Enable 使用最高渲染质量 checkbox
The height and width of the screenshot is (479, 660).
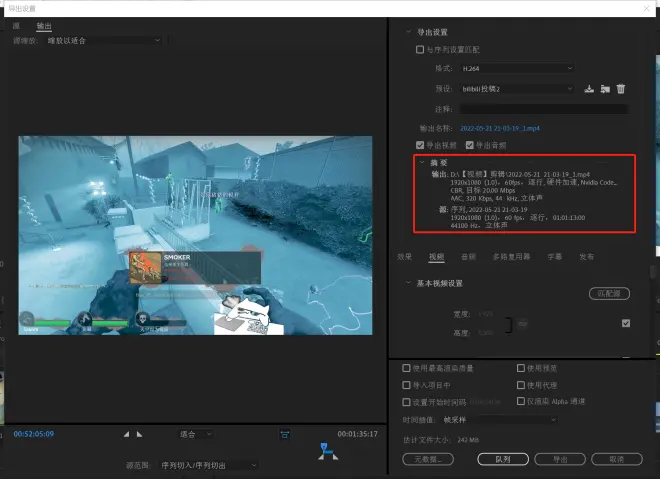(406, 368)
